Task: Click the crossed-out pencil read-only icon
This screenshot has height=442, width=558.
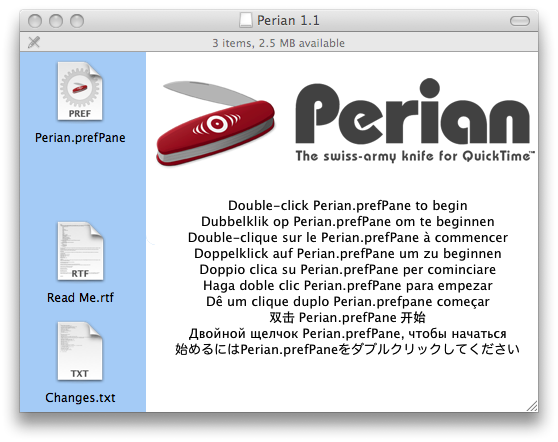Action: tap(34, 42)
